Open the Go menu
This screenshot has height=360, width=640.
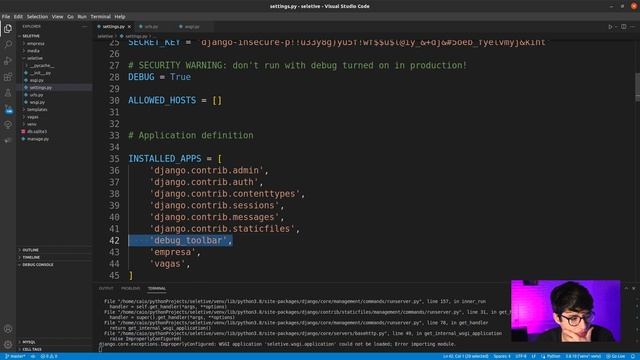tap(71, 17)
